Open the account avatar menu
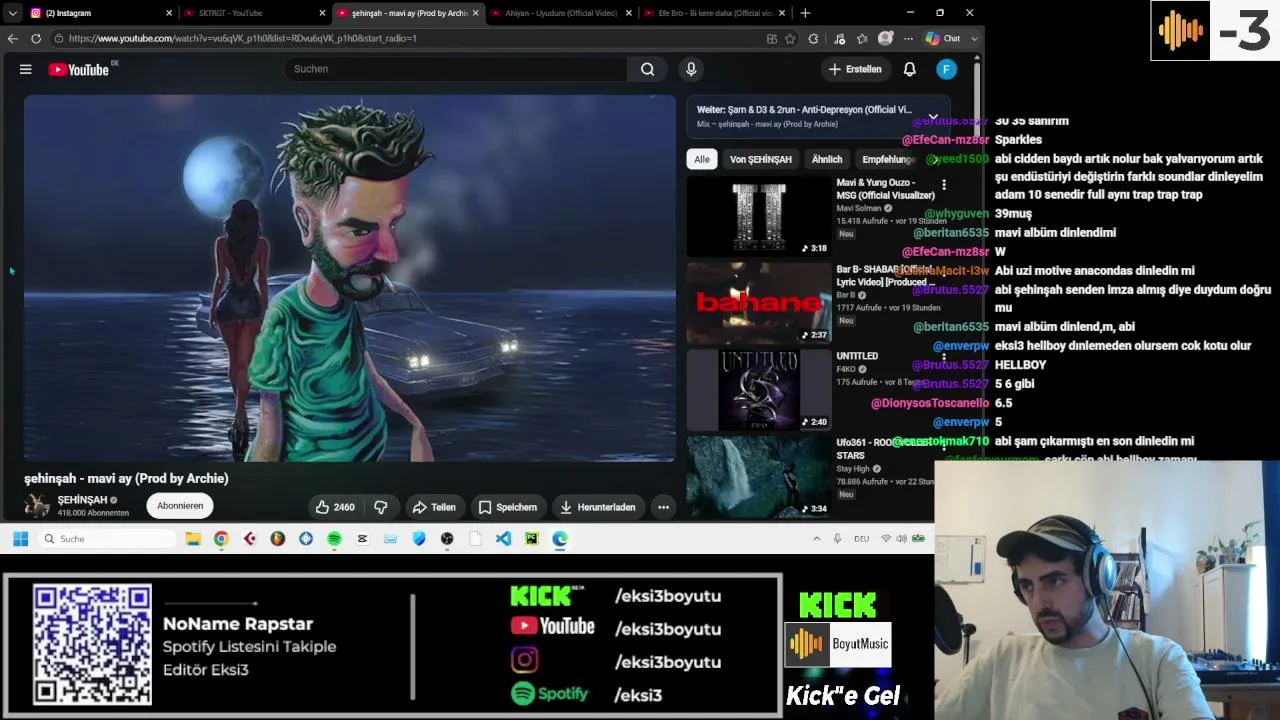The image size is (1280, 720). tap(946, 69)
